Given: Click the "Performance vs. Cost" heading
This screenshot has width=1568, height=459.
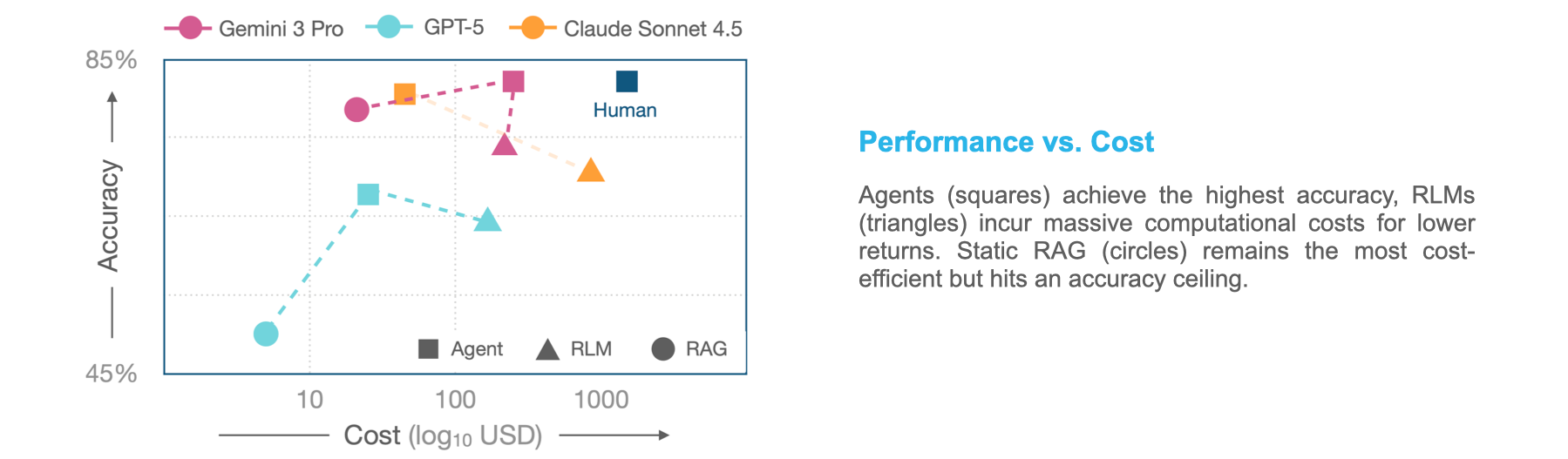Looking at the screenshot, I should pos(1006,142).
